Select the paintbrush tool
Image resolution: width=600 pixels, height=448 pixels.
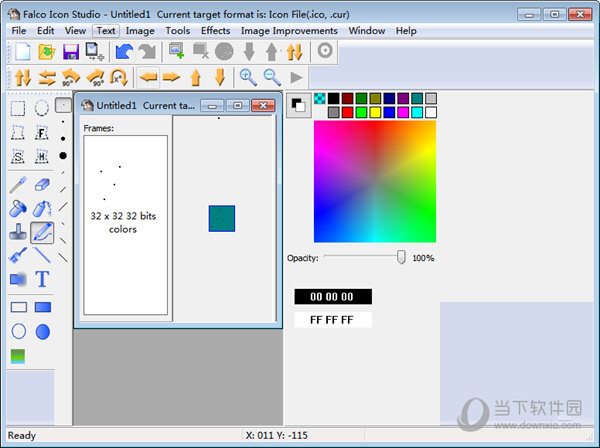pos(18,256)
